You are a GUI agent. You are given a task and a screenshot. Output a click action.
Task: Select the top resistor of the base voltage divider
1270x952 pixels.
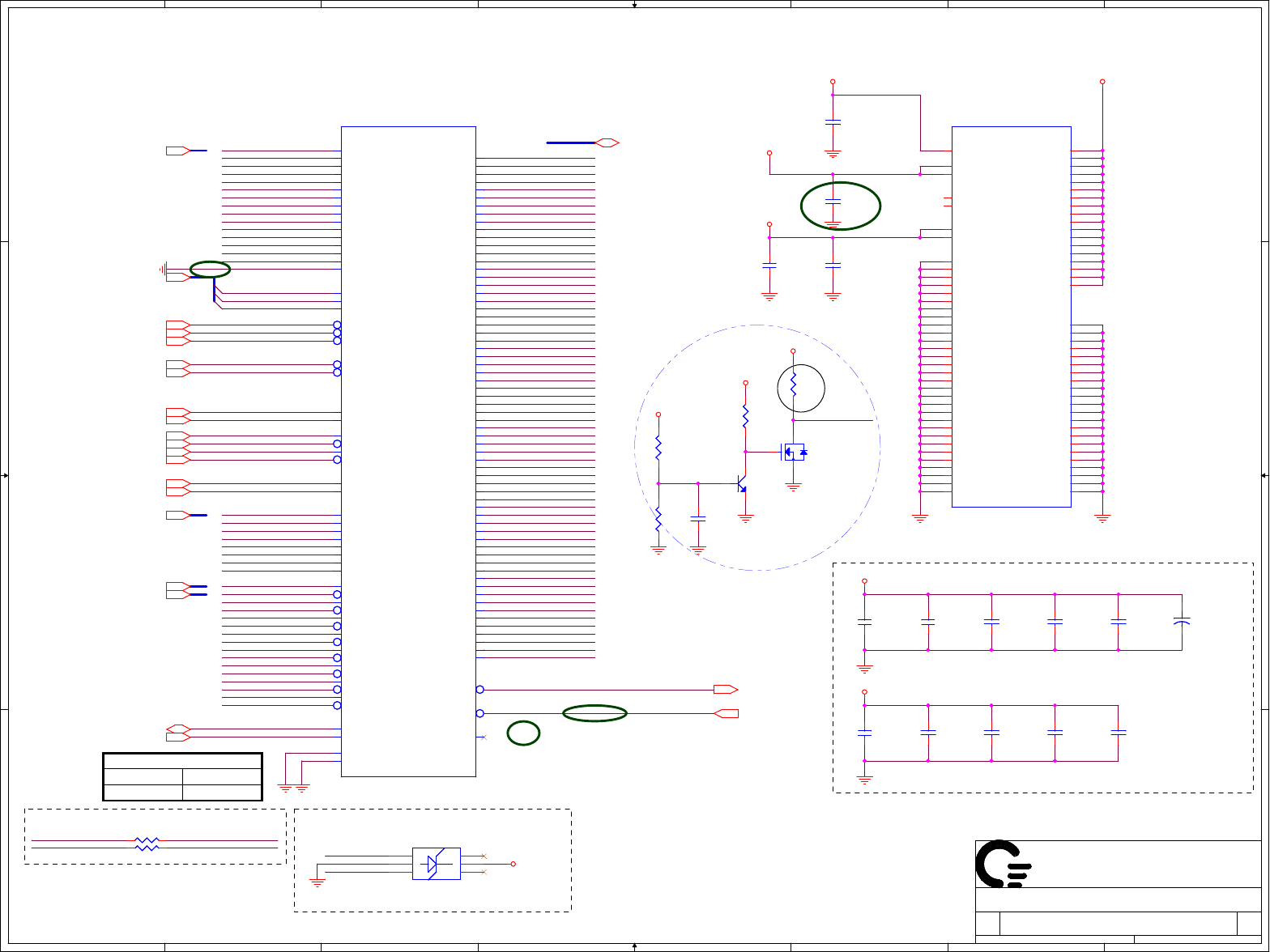click(658, 447)
